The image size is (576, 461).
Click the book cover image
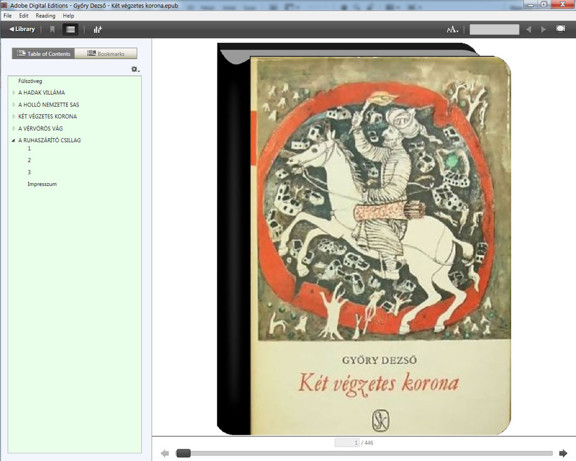point(364,239)
